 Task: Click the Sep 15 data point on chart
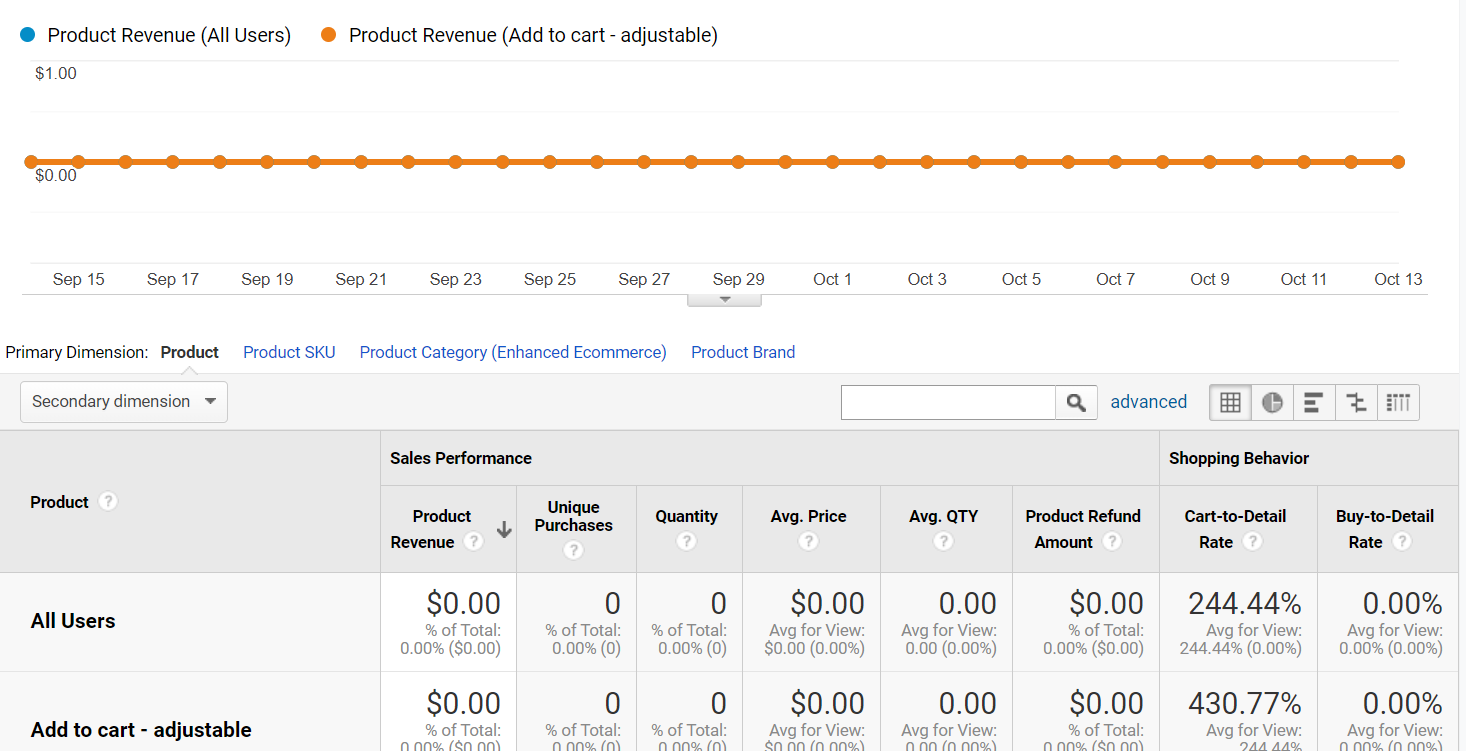coord(78,161)
